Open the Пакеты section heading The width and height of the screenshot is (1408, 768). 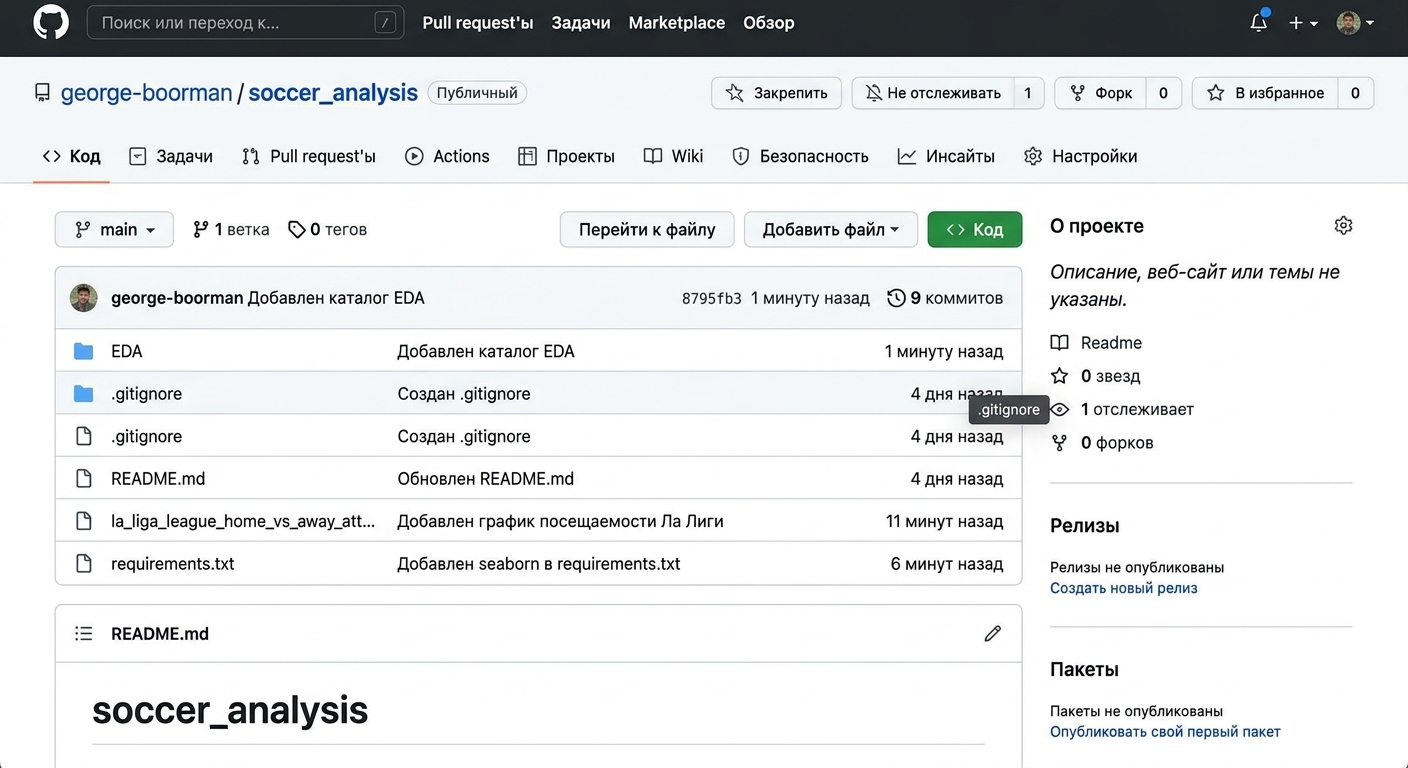click(x=1084, y=670)
